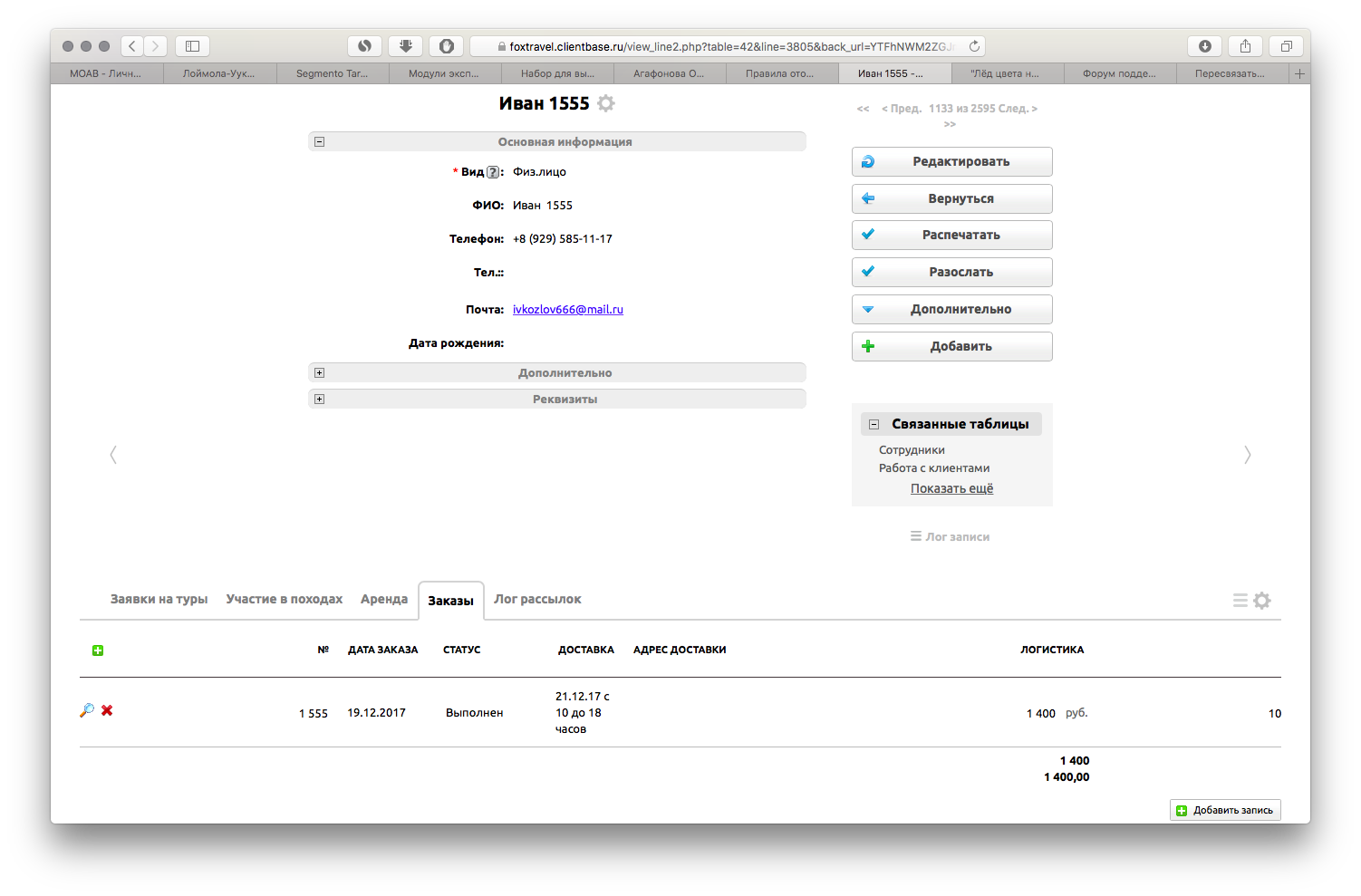Switch to browser tab "Лёд цвета н...
1361x896 pixels.
pyautogui.click(x=1006, y=73)
